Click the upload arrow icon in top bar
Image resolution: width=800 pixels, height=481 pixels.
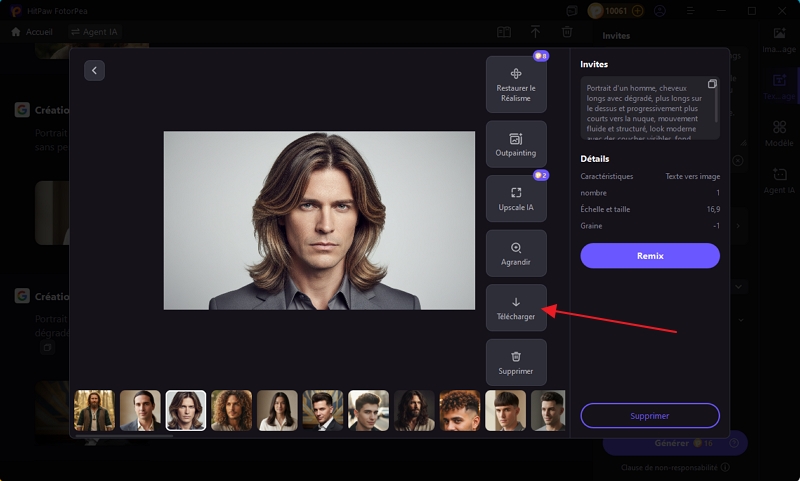coord(535,32)
